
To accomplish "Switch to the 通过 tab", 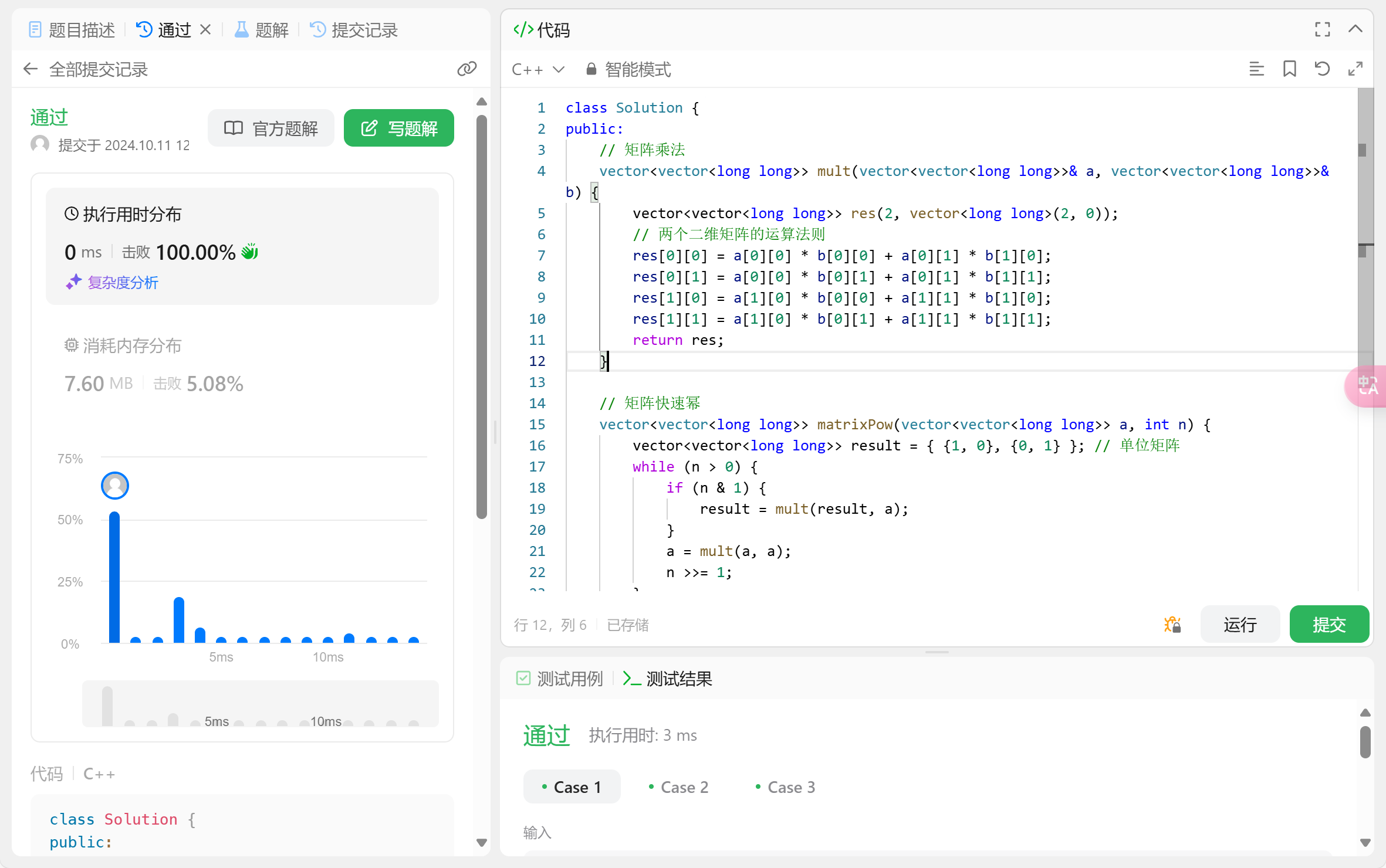I will click(164, 30).
